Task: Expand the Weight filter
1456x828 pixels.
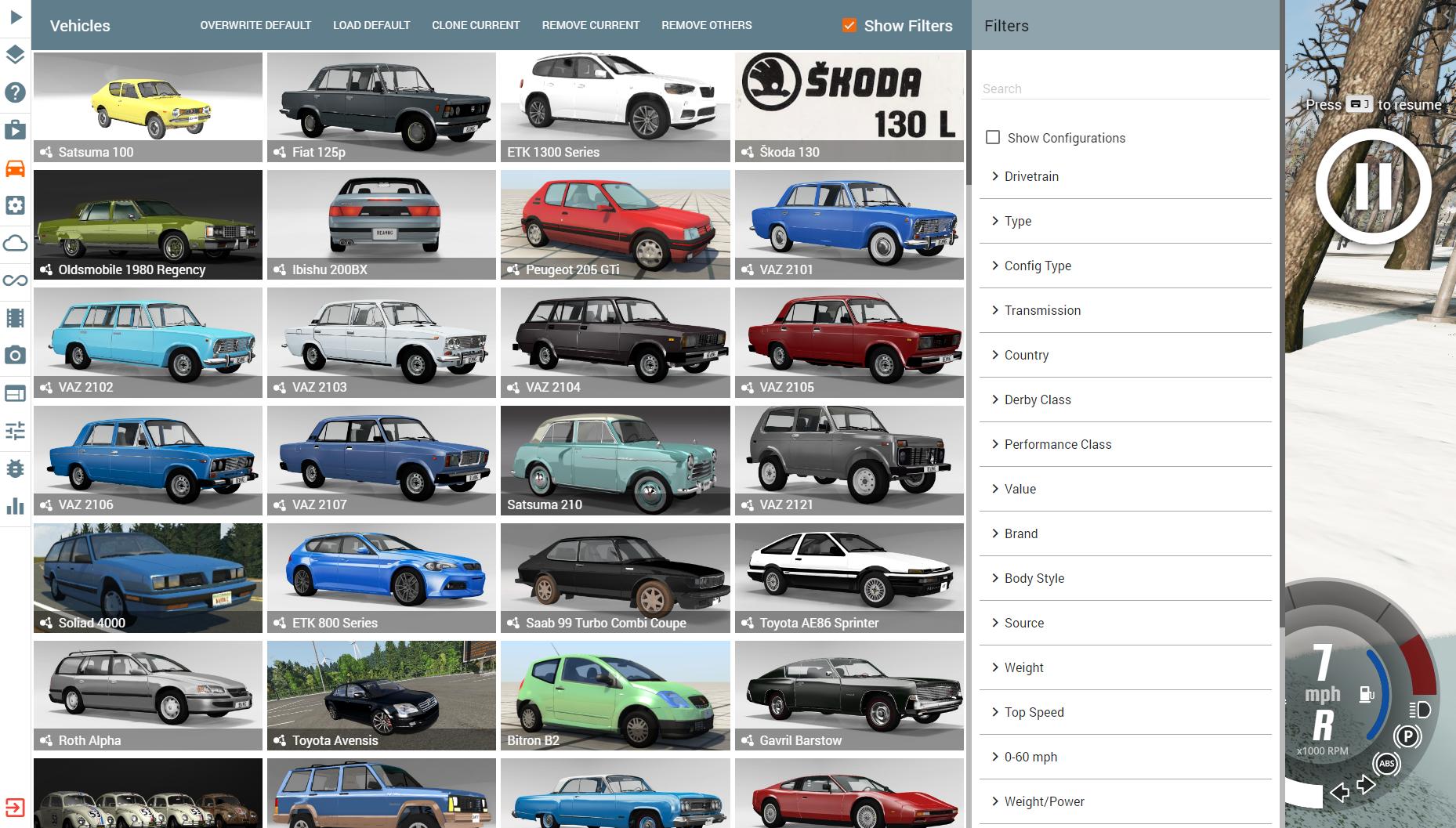Action: tap(1125, 667)
